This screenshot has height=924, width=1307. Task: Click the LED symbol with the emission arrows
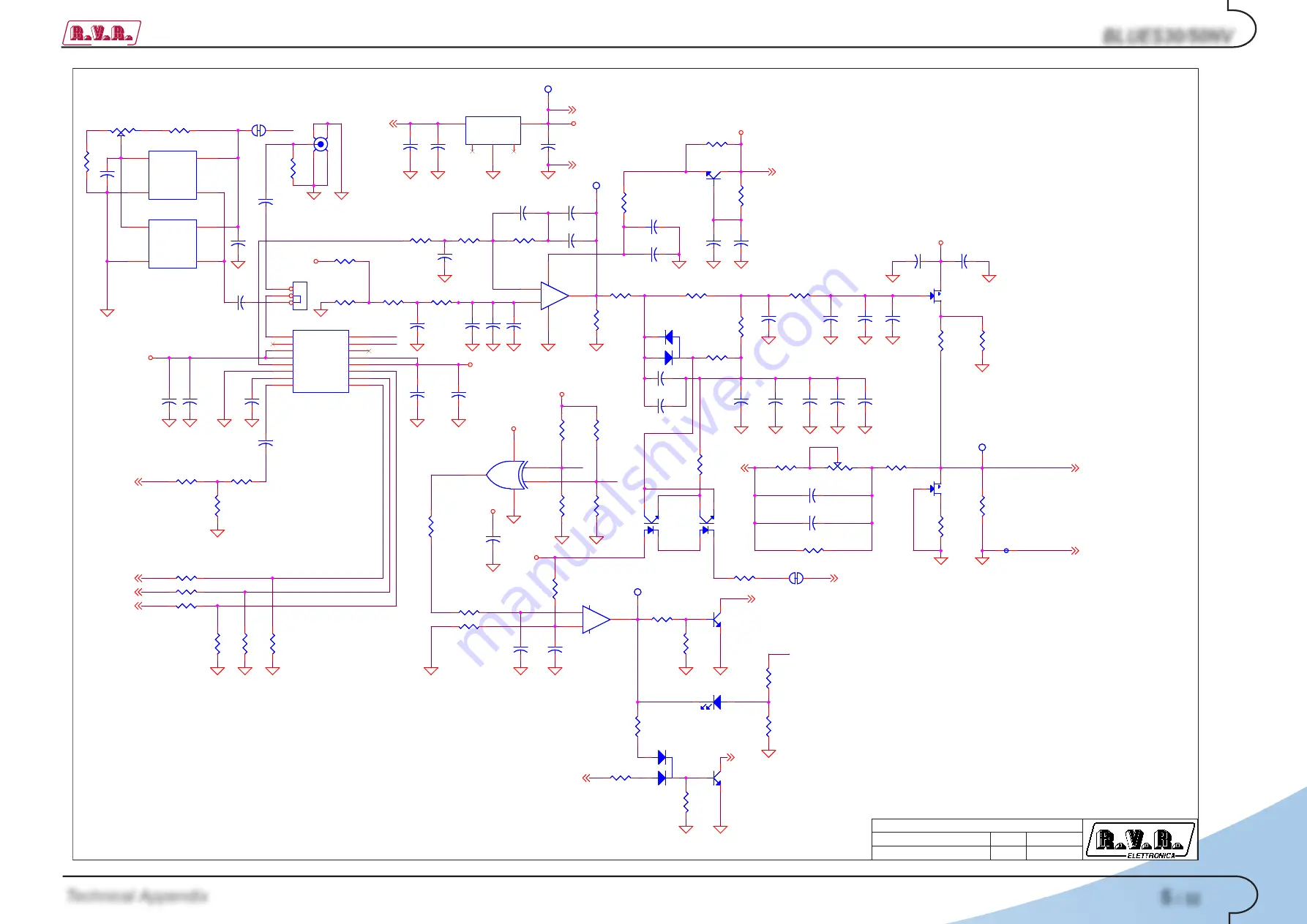[712, 703]
